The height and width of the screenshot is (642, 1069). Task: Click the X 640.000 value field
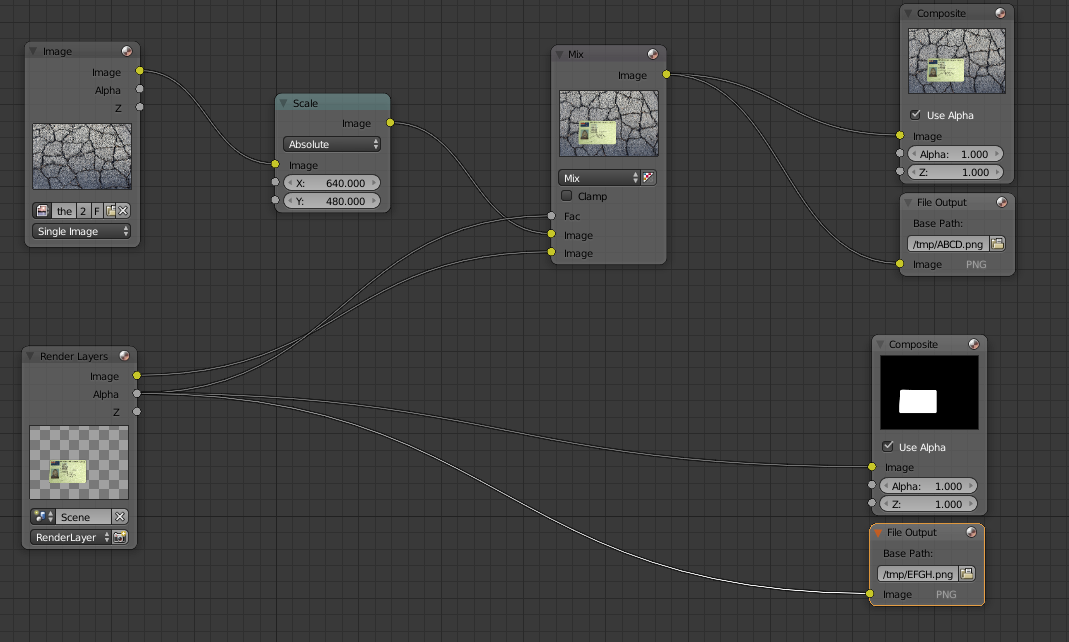tap(332, 183)
